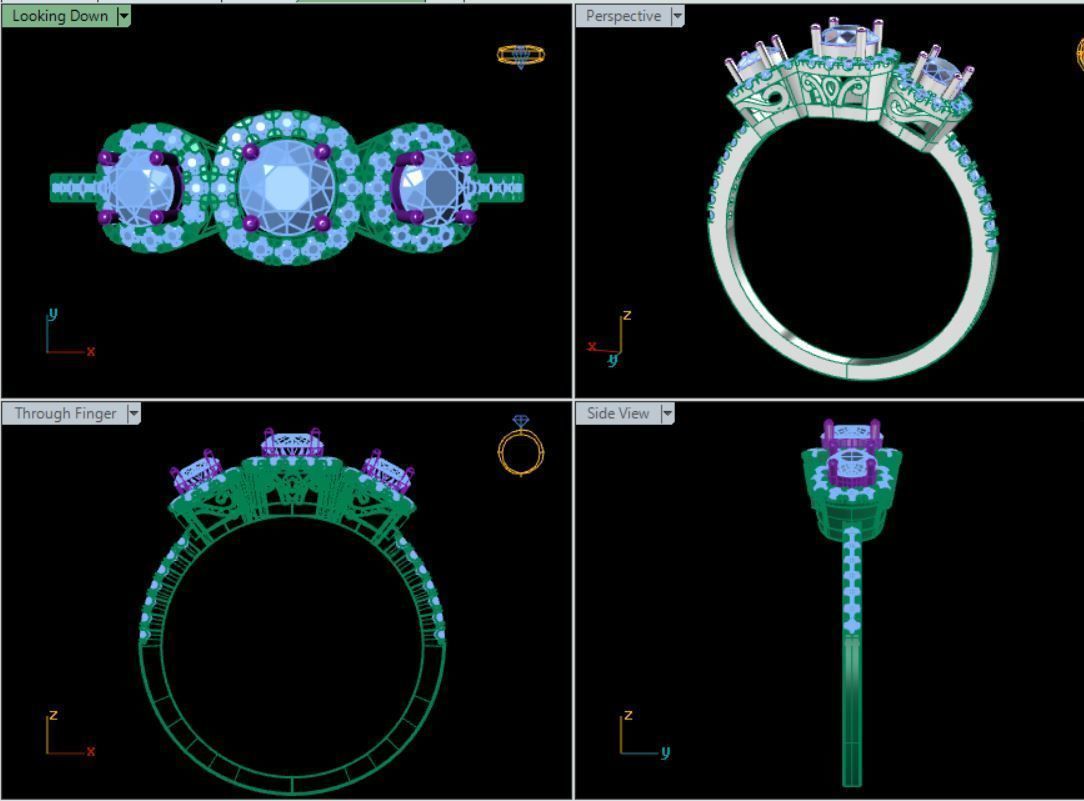Select the Through Finger viewport title
This screenshot has height=801, width=1084.
65,413
